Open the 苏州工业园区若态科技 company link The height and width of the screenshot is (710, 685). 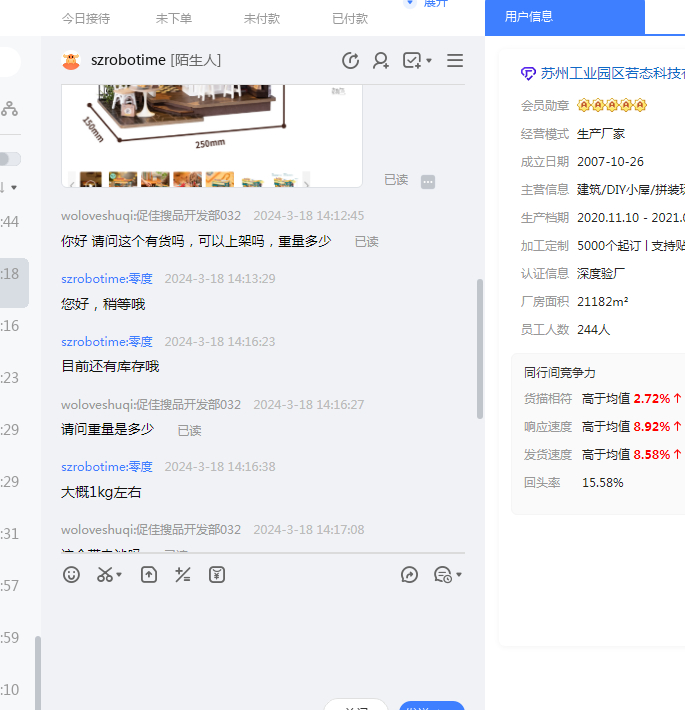pos(612,73)
